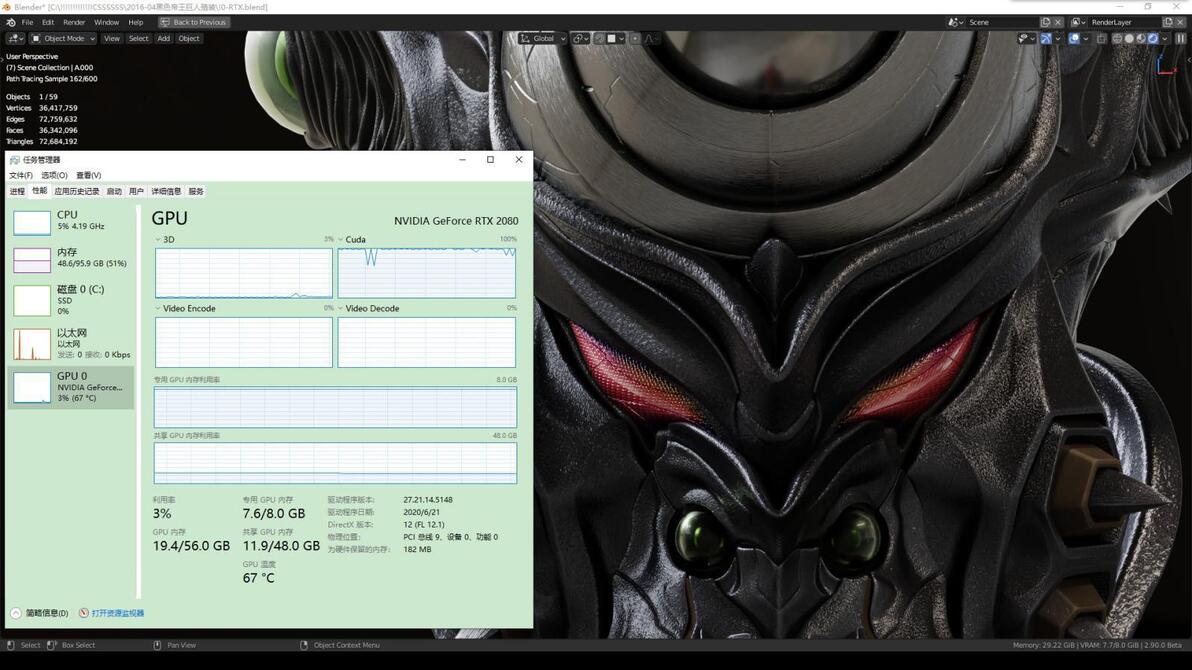1192x670 pixels.
Task: Open the resource monitor link icon
Action: [84, 613]
